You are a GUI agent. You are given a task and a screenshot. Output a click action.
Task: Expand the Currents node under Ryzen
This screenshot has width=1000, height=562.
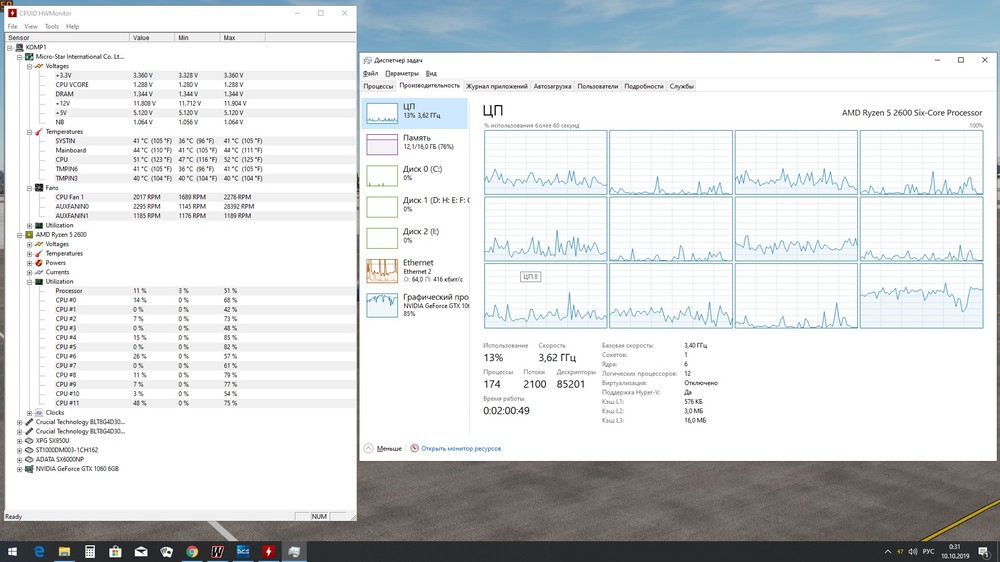(29, 272)
